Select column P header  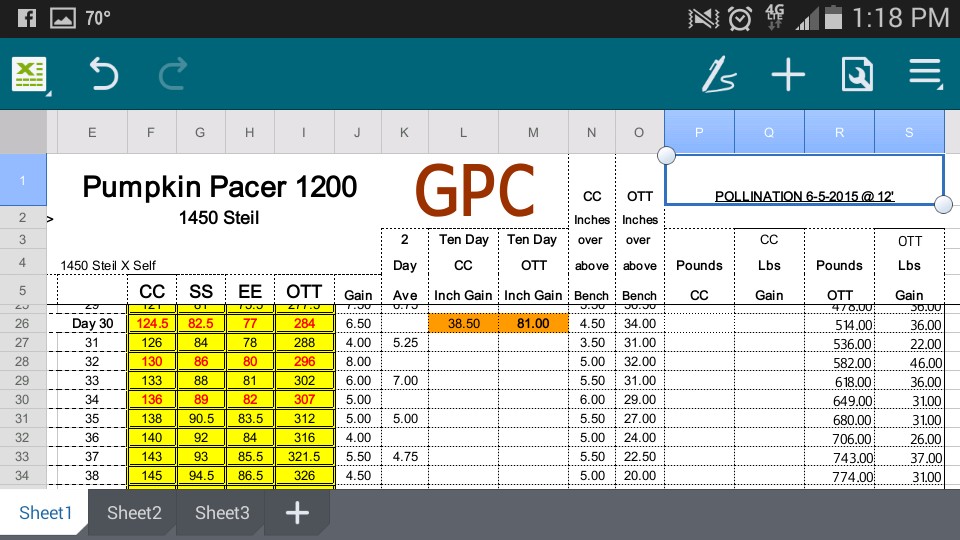699,131
